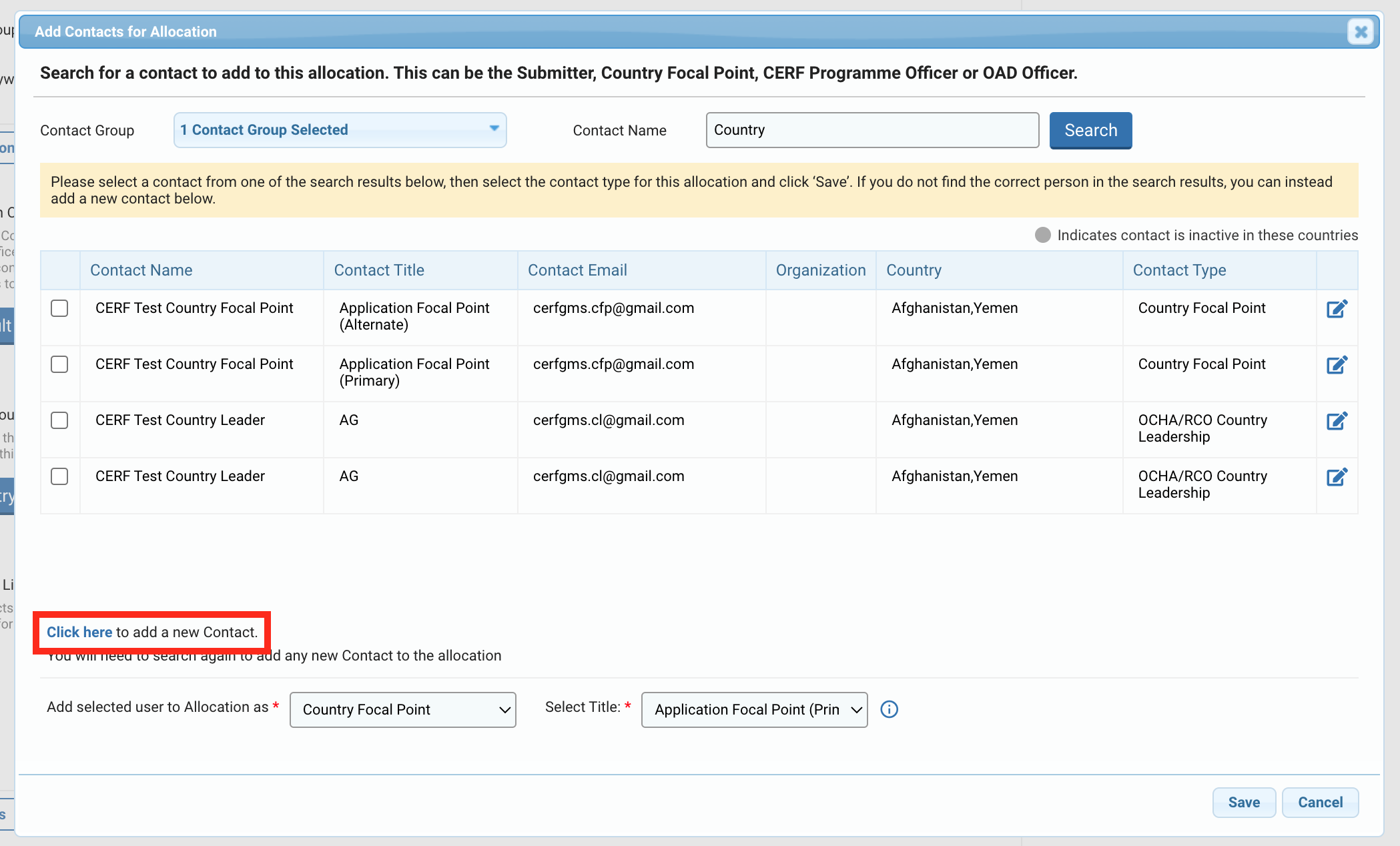
Task: Open the Select Title info icon
Action: (889, 709)
